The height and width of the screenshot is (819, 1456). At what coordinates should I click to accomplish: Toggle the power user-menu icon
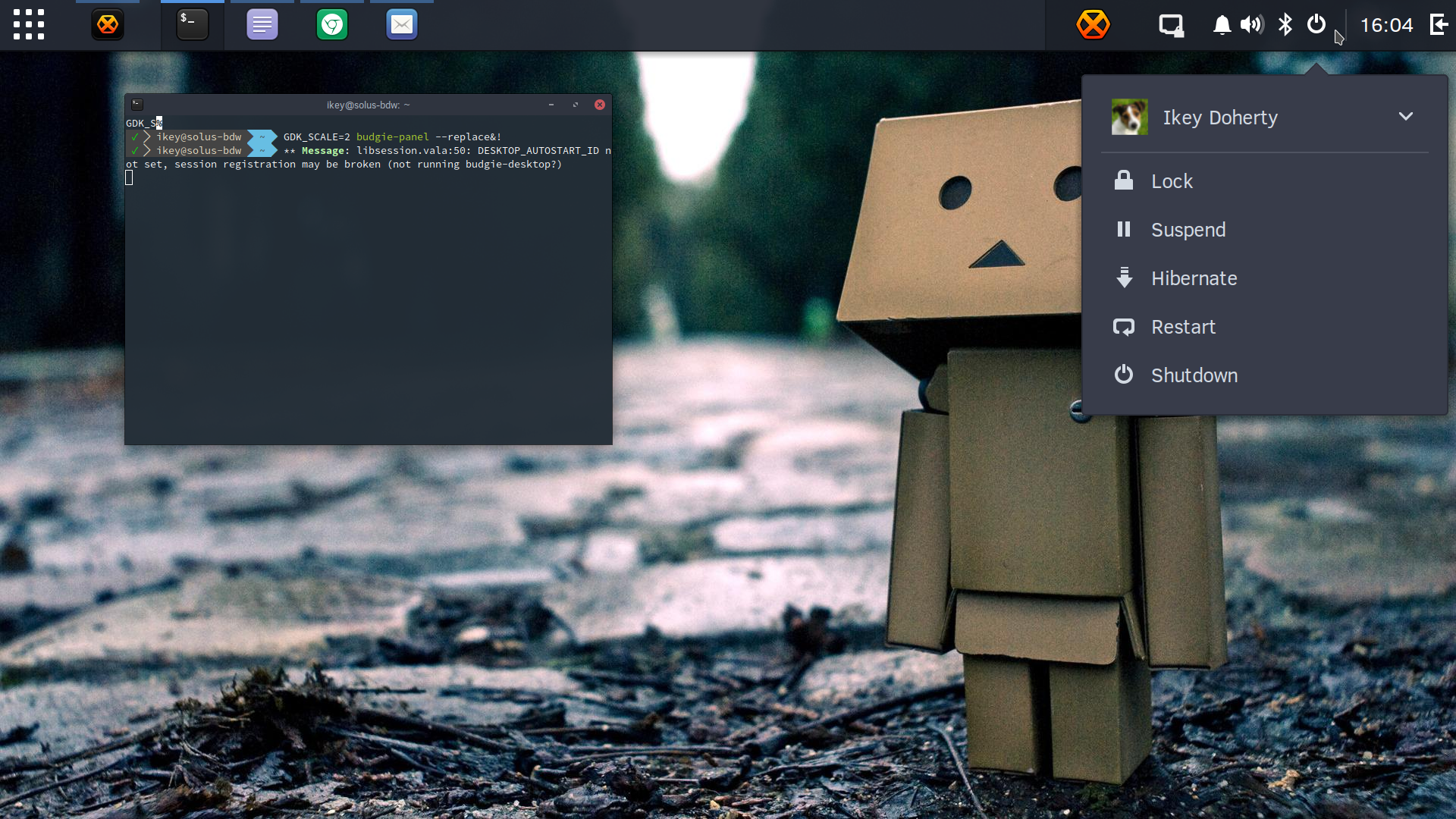(x=1316, y=24)
